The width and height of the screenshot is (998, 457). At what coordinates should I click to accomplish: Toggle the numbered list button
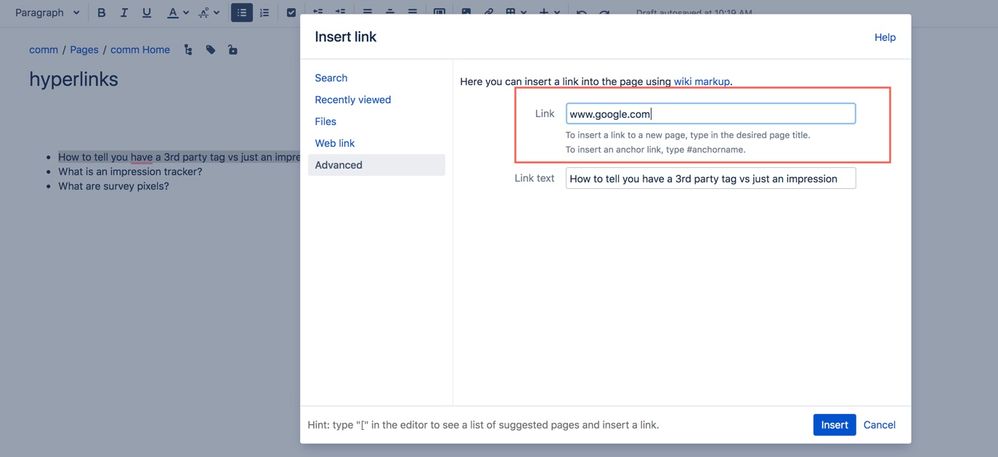point(264,12)
